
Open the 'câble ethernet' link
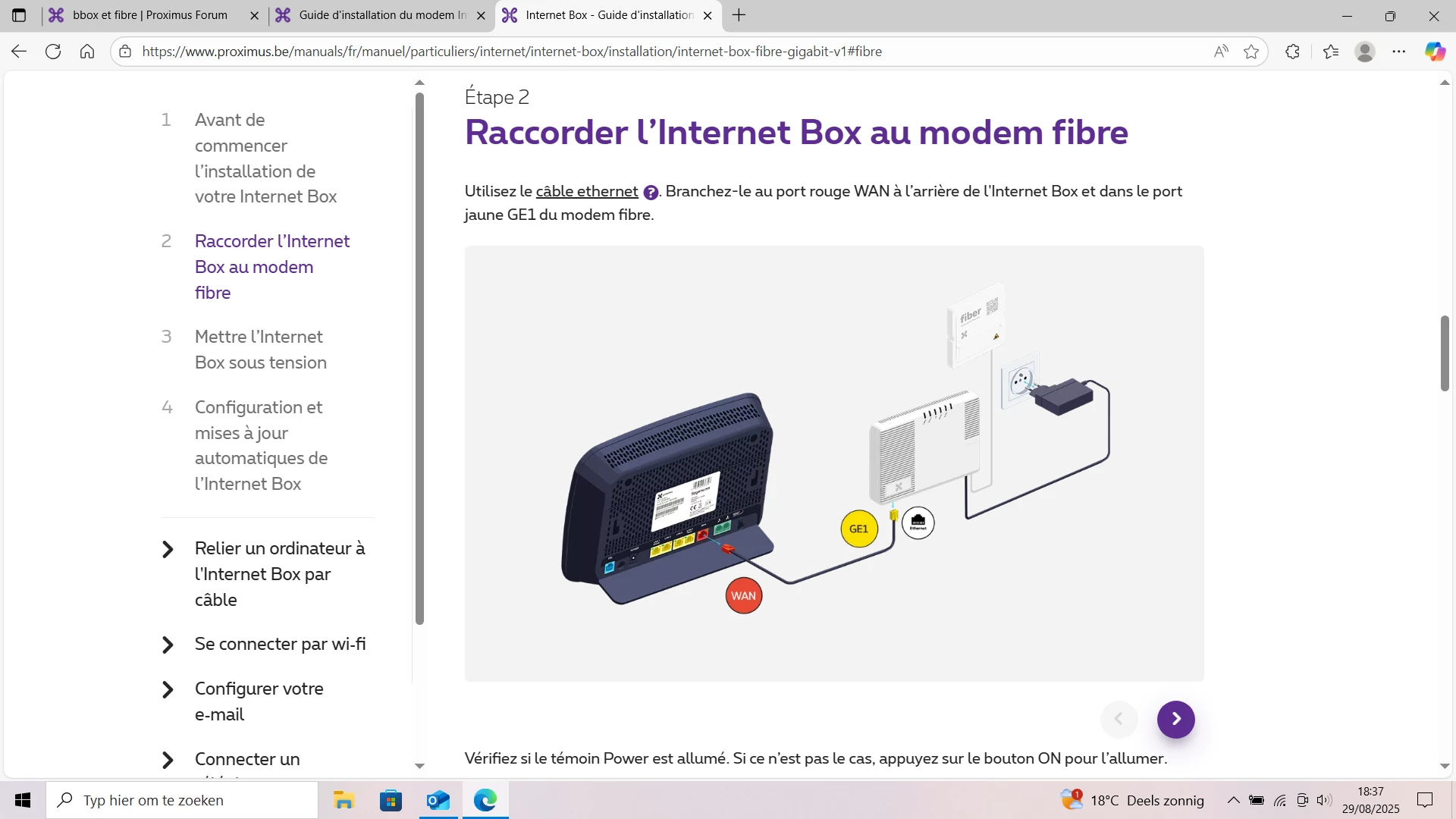[x=586, y=191]
